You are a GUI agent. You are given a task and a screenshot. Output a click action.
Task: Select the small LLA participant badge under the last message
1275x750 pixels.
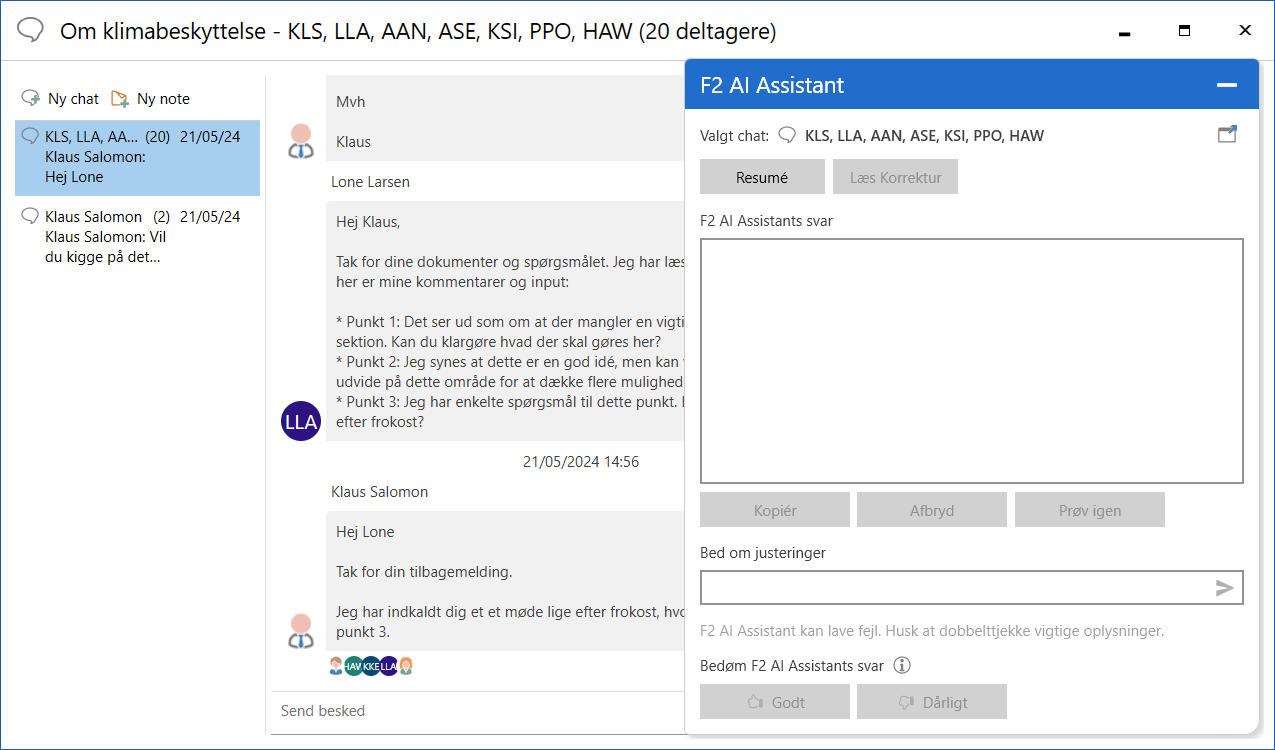point(388,666)
